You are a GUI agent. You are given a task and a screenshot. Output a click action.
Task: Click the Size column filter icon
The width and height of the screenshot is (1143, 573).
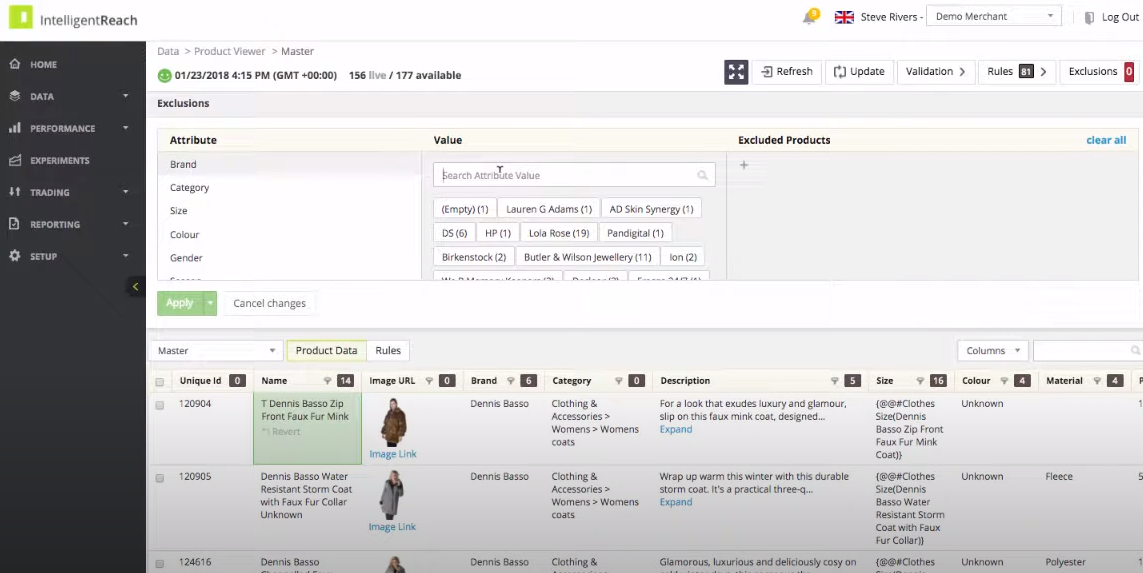coord(920,381)
